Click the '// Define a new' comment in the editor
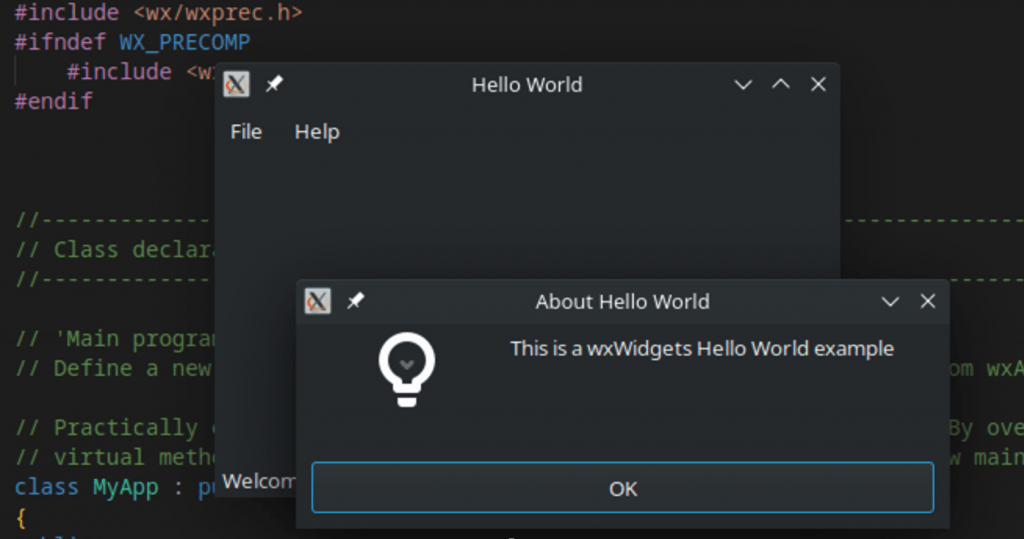 (x=114, y=368)
